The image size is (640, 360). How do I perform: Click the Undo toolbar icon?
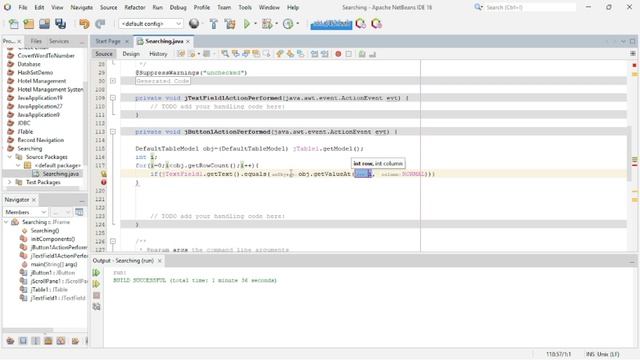[84, 24]
